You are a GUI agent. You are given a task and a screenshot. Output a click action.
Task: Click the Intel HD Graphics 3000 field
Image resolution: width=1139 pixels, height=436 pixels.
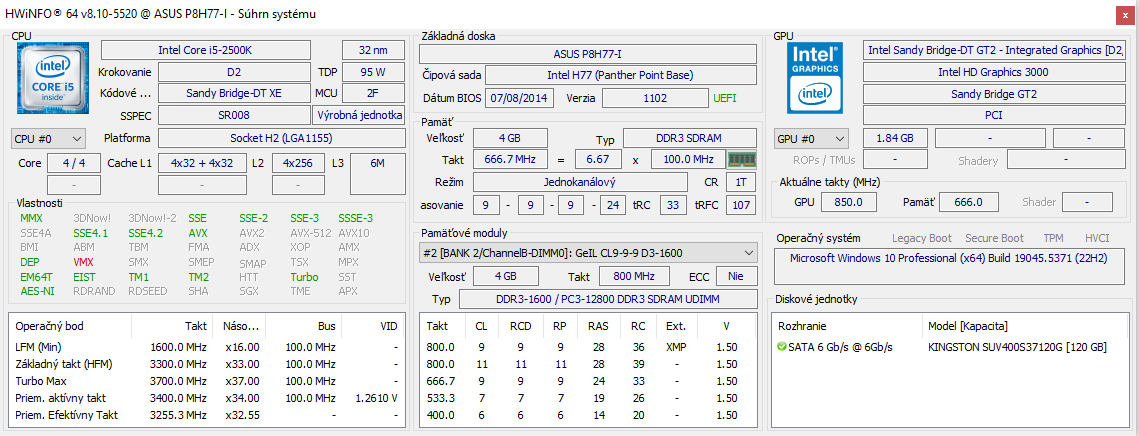click(x=993, y=72)
